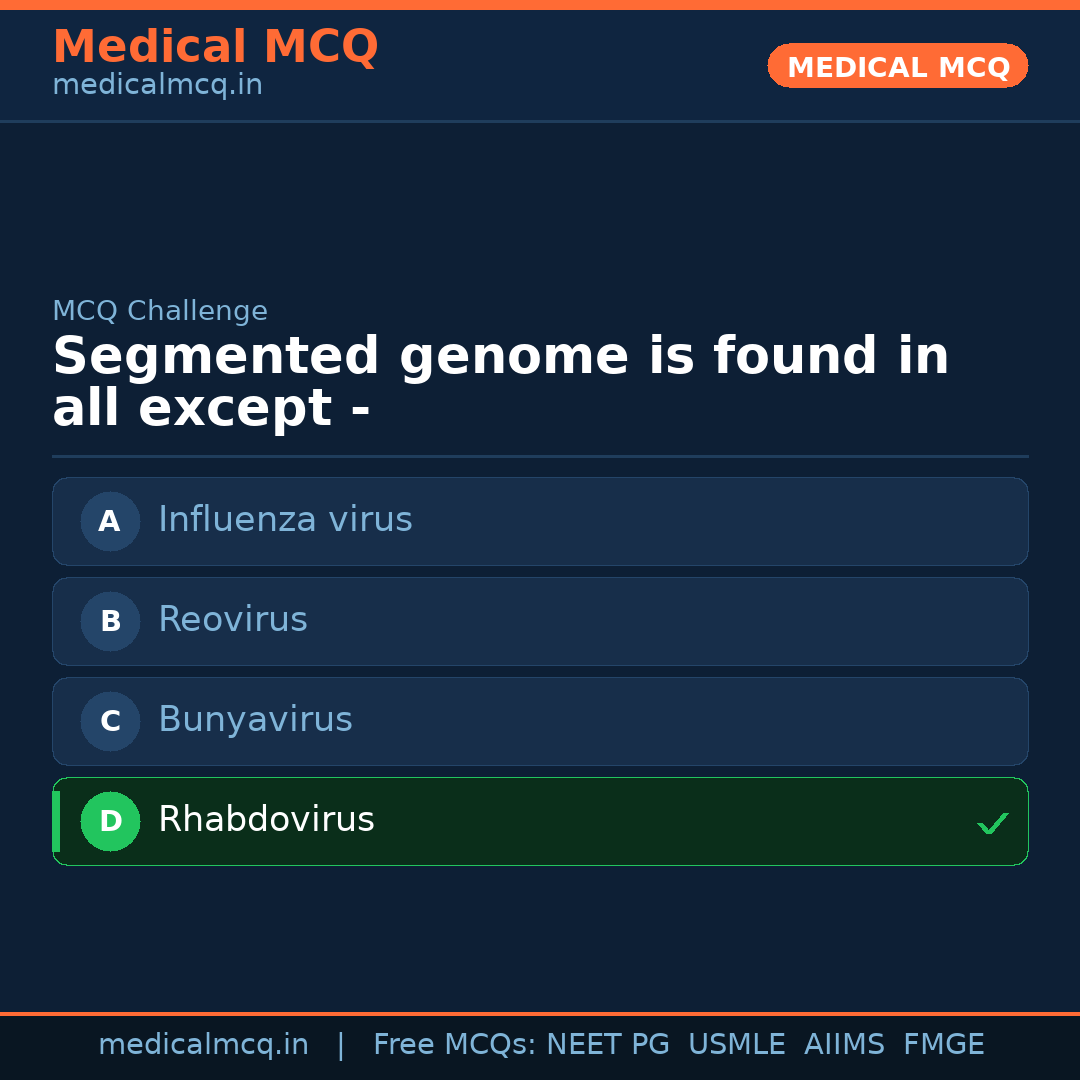Select NEET PG in the footer

608,1045
